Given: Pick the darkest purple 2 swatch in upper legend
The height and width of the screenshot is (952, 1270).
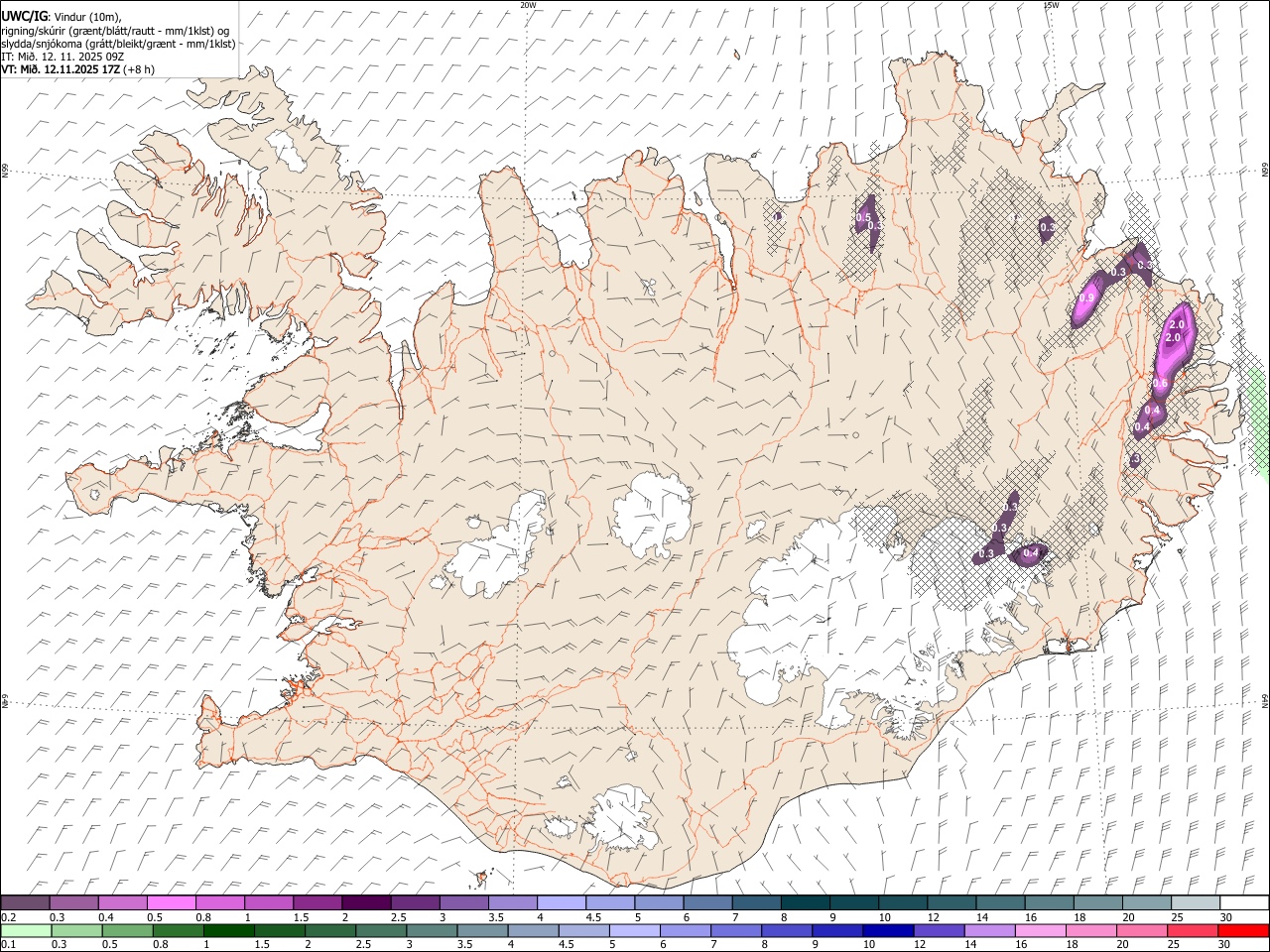Looking at the screenshot, I should [x=366, y=902].
